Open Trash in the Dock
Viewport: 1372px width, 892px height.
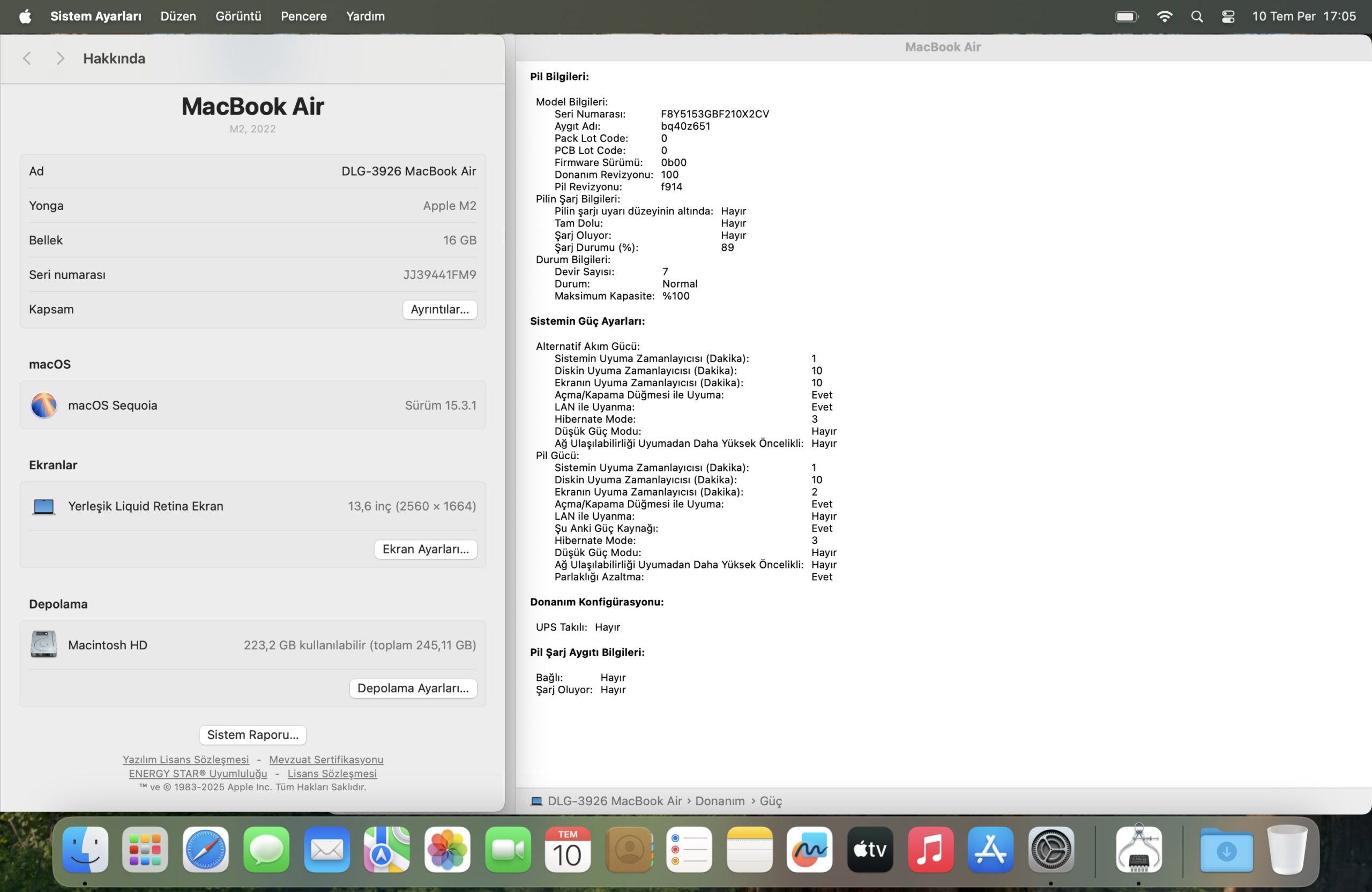[x=1287, y=849]
